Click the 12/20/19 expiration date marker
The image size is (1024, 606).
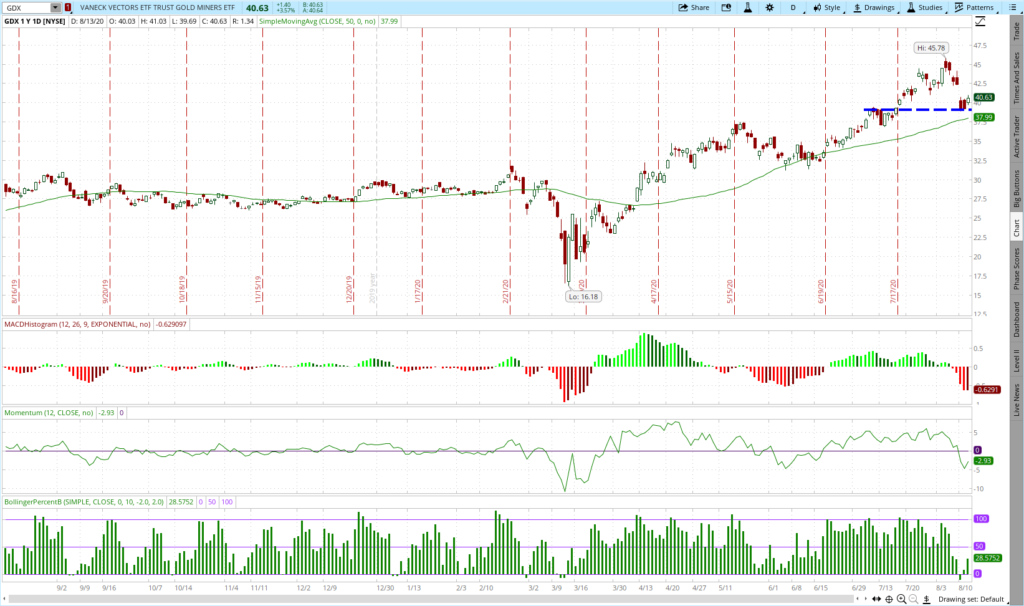(349, 289)
